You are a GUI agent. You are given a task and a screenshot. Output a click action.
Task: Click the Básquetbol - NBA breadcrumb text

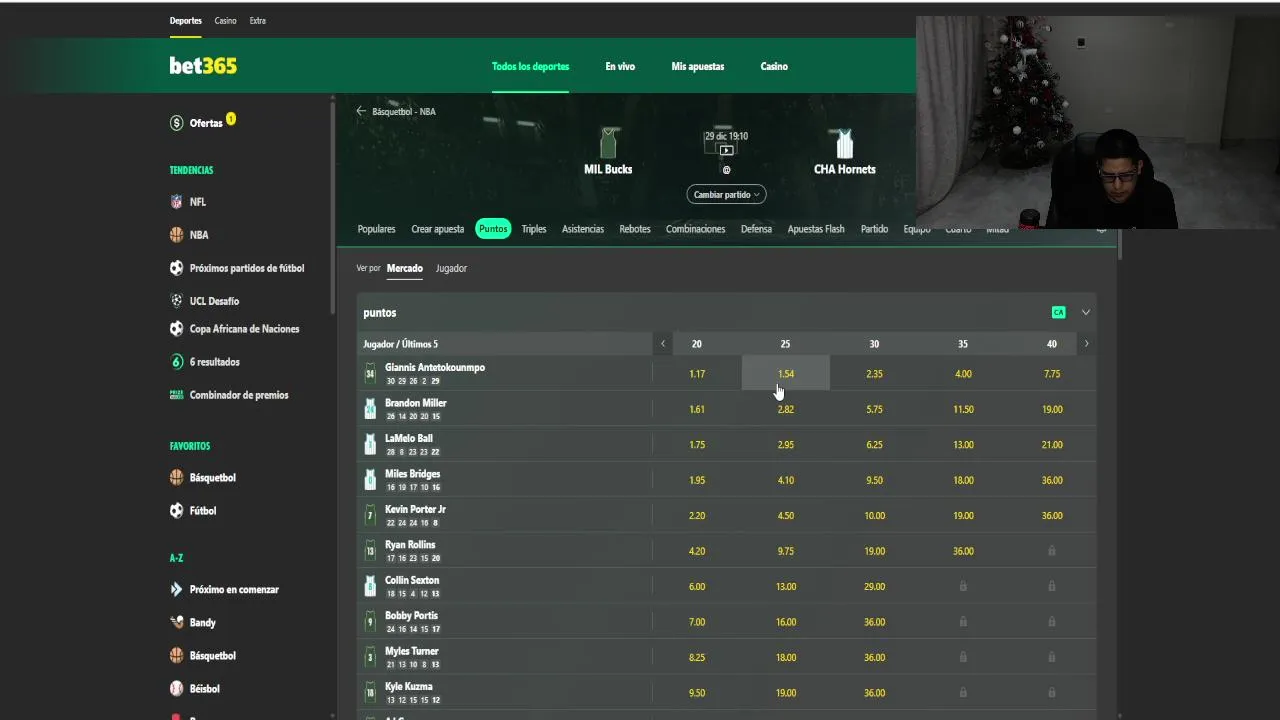pyautogui.click(x=404, y=112)
